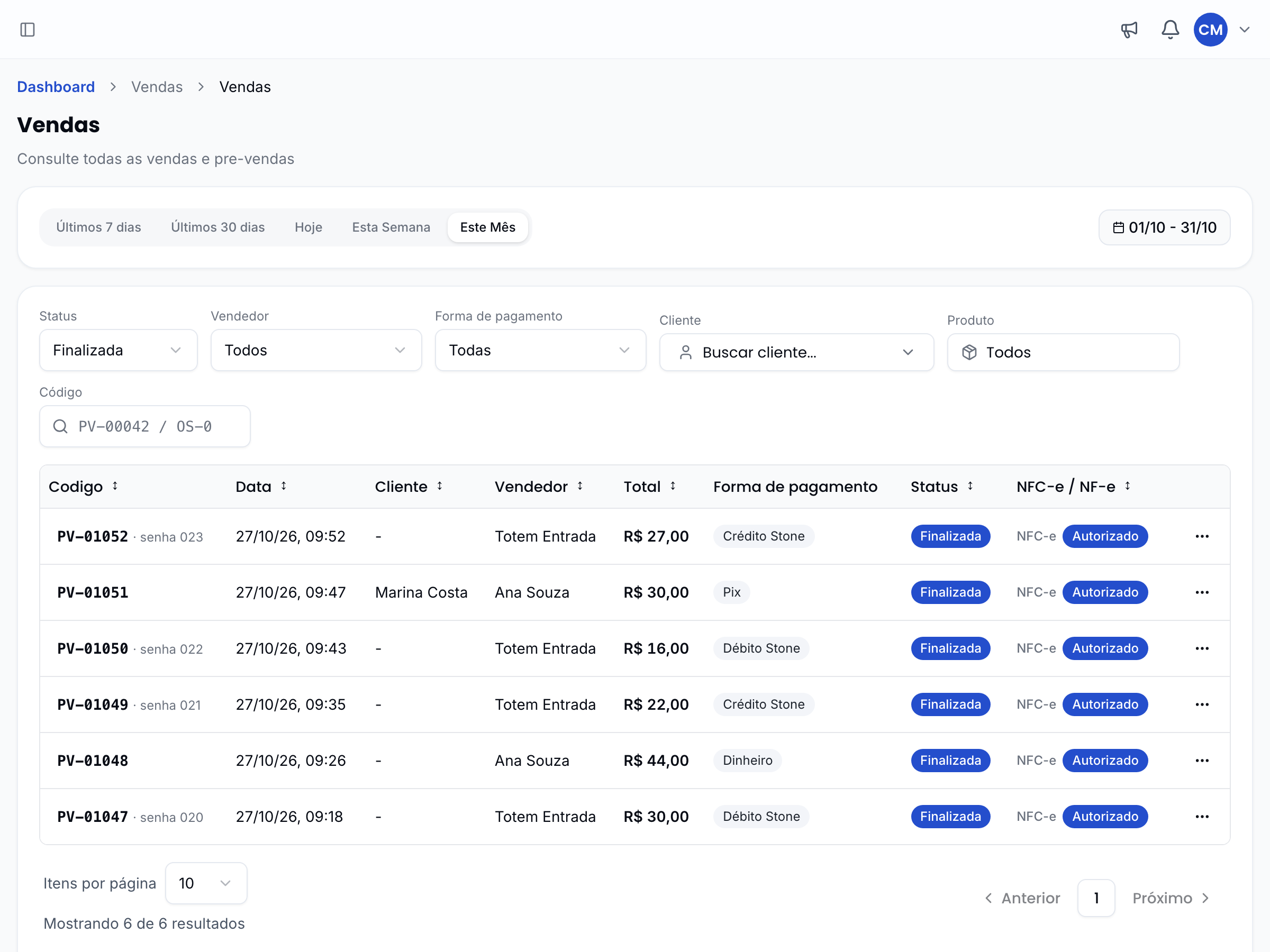Click the Pix payment badge
The image size is (1270, 952).
click(x=731, y=592)
